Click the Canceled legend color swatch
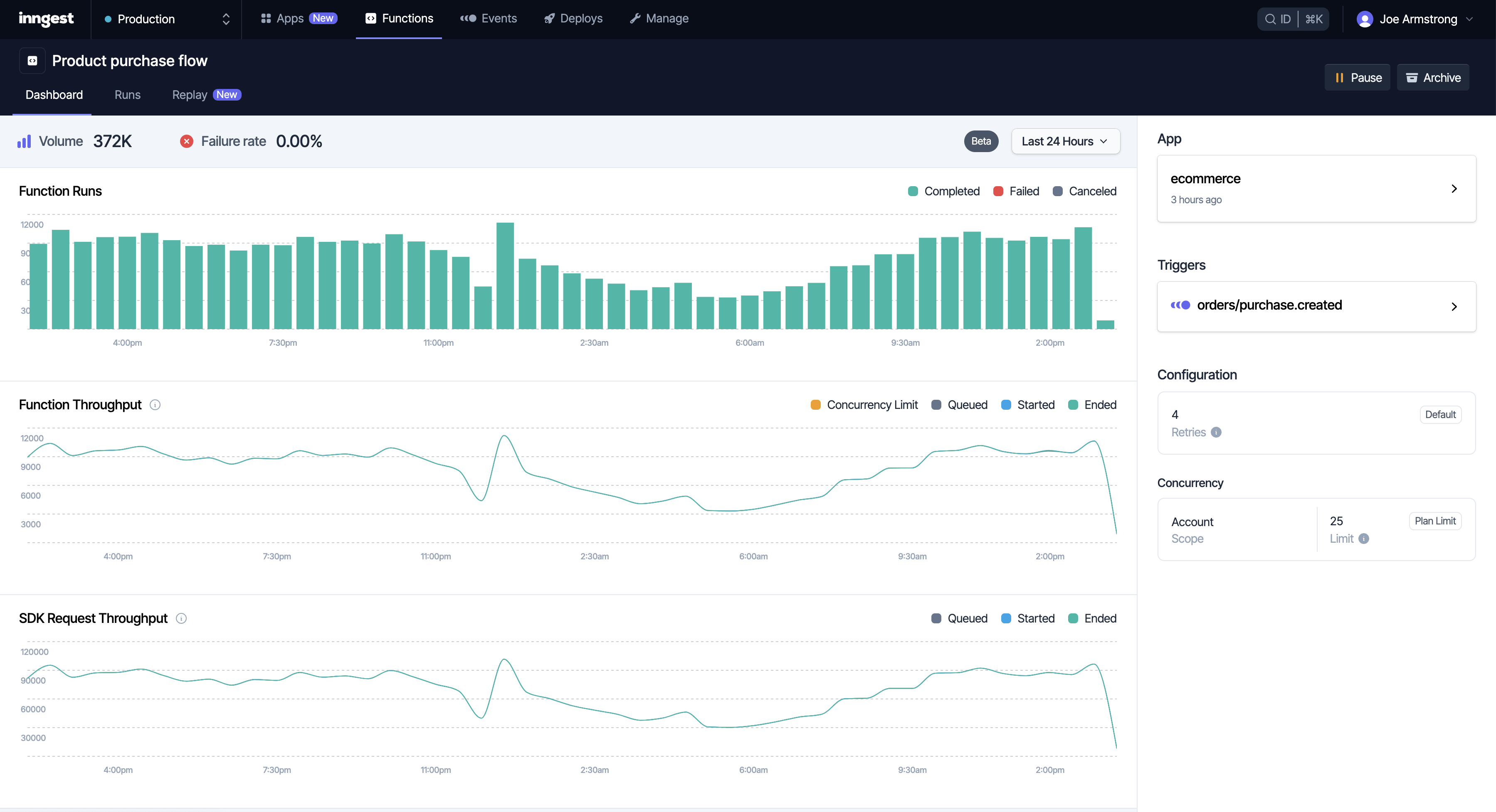 (1057, 191)
